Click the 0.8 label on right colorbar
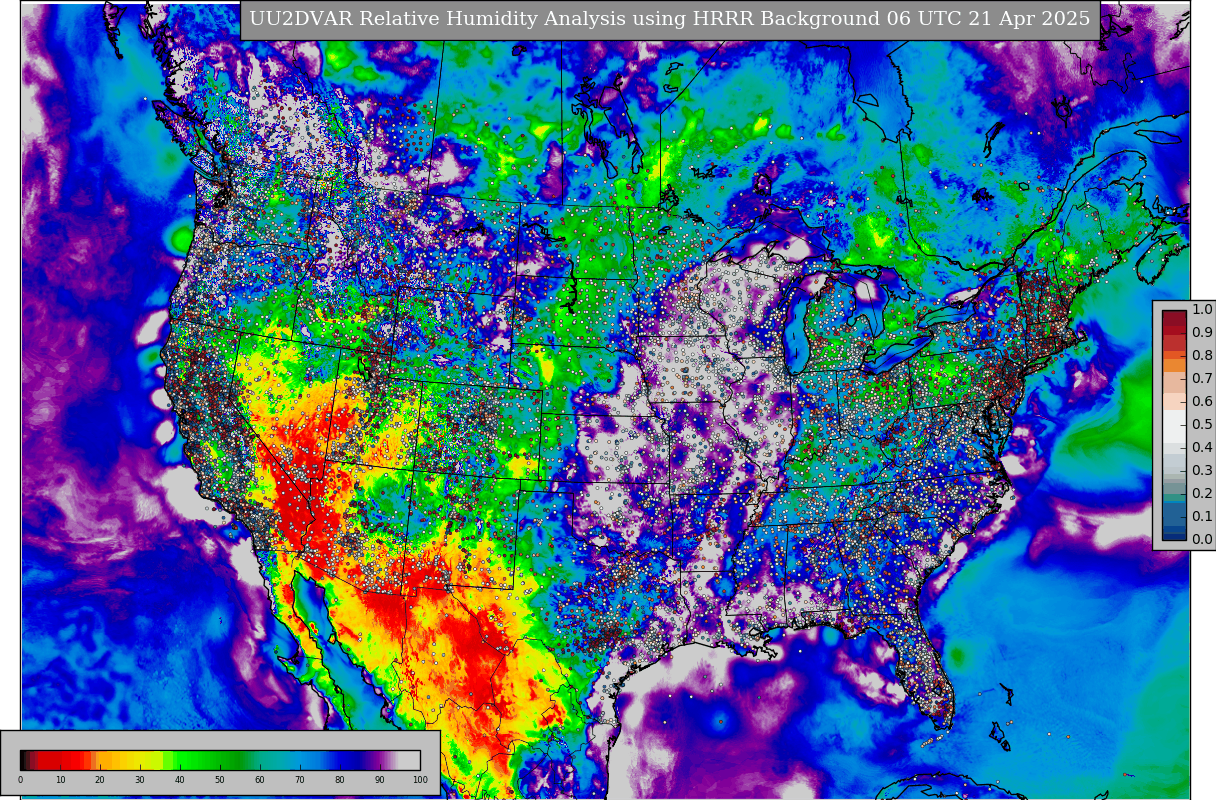This screenshot has height=800, width=1216. (x=1202, y=355)
